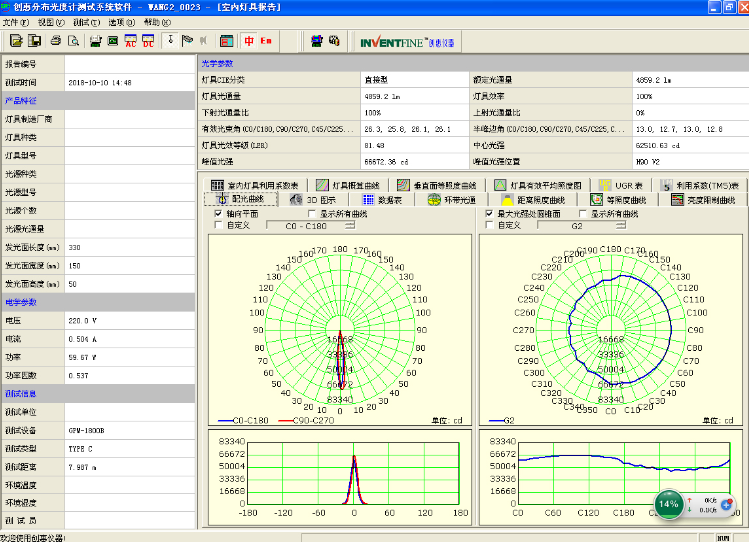This screenshot has width=749, height=542.
Task: Click the 功率因数 value 0.537
Action: point(78,376)
